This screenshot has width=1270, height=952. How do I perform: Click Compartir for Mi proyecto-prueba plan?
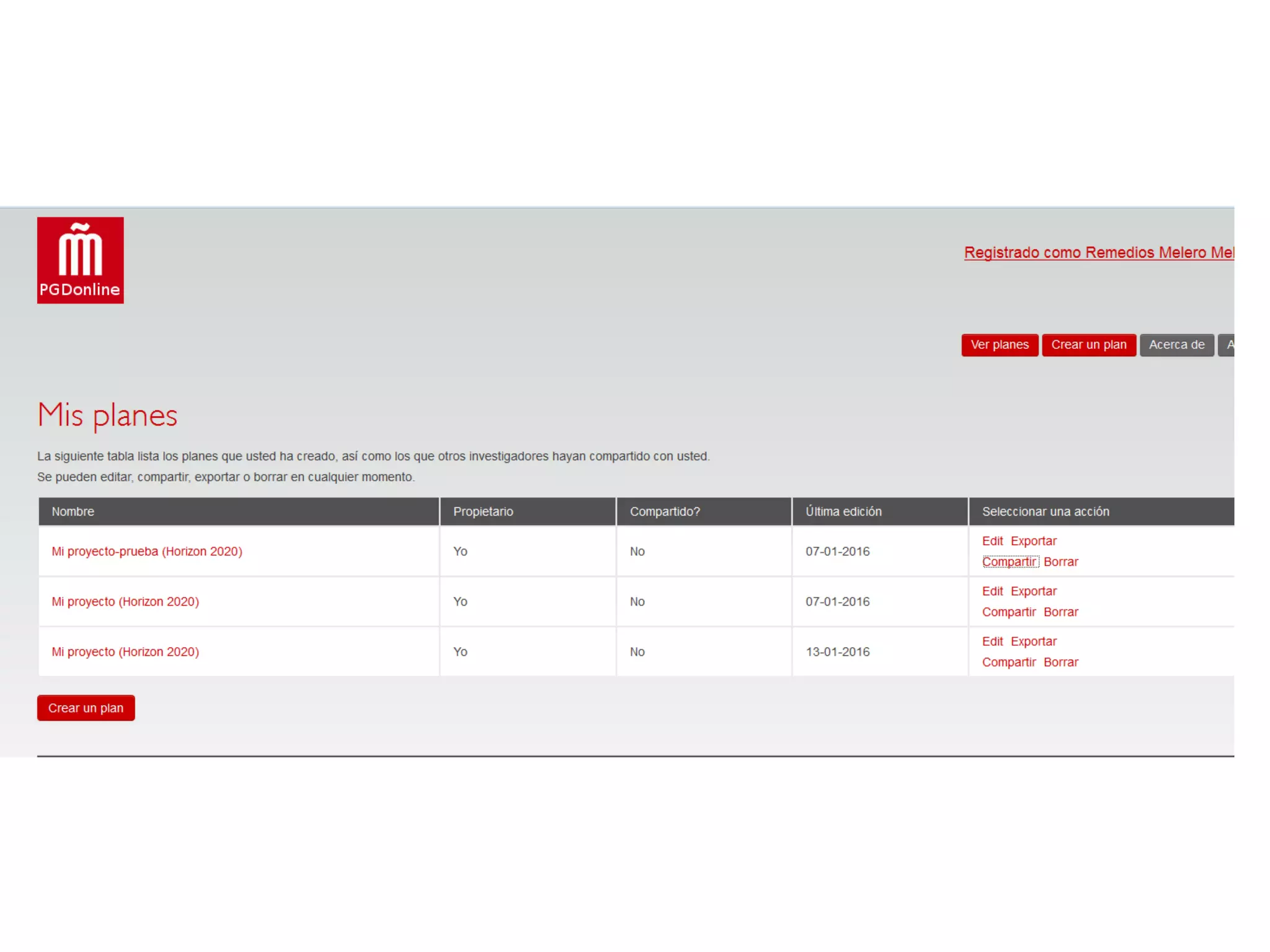pos(1009,562)
